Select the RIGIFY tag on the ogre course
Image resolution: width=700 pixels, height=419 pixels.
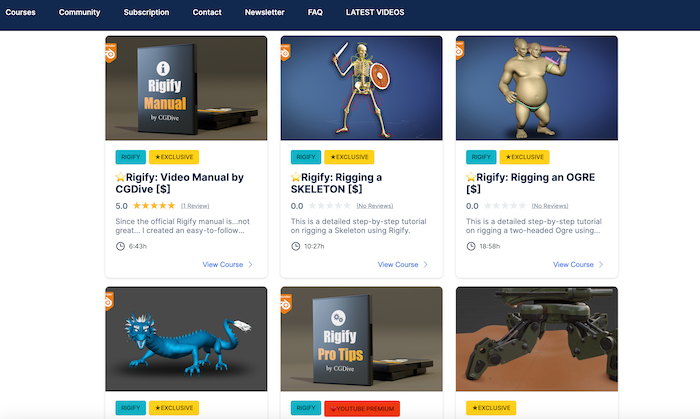tap(481, 157)
